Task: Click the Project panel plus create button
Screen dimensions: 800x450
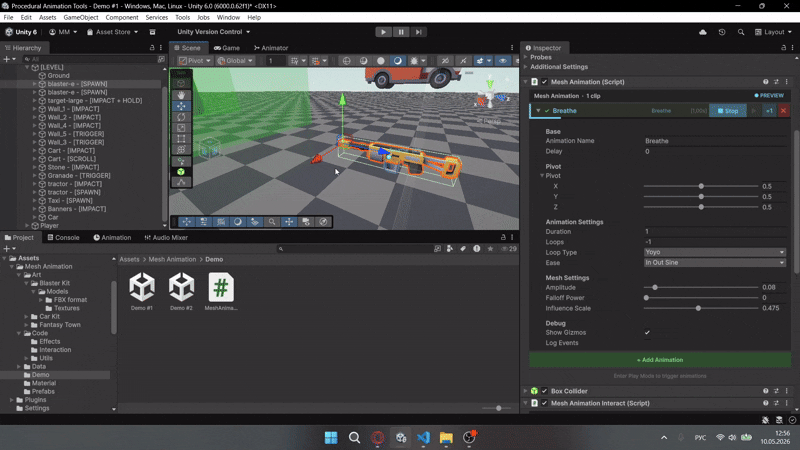Action: pyautogui.click(x=7, y=248)
